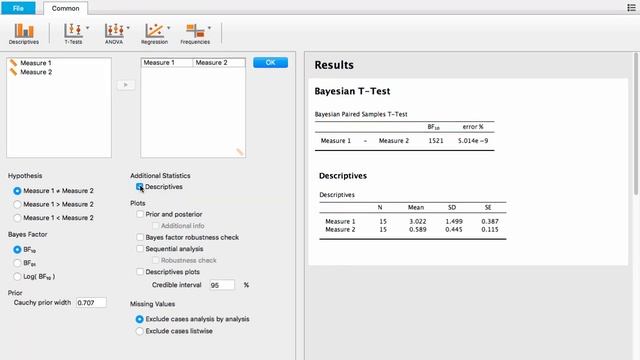Screen dimensions: 640x360
Task: Click Measure 2 SE value 0.115
Action: pyautogui.click(x=490, y=229)
